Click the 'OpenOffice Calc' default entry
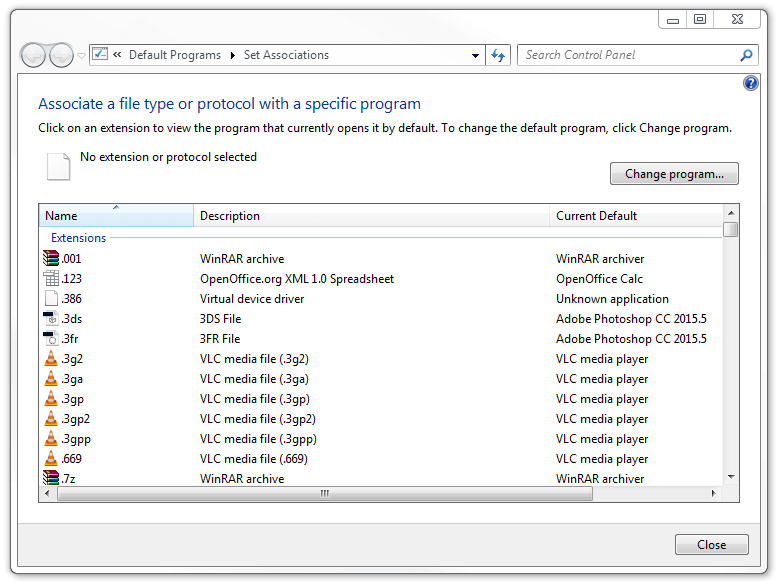780x584 pixels. (599, 279)
